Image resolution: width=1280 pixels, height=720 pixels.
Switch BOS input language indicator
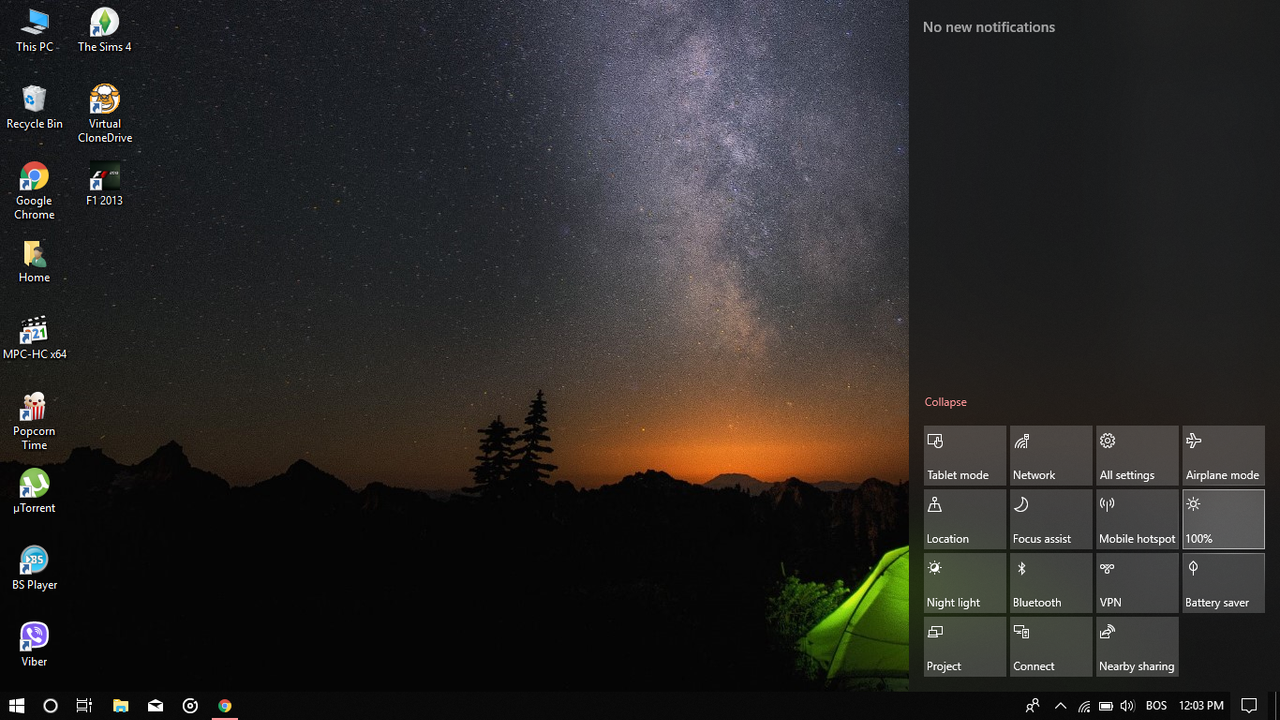1156,706
